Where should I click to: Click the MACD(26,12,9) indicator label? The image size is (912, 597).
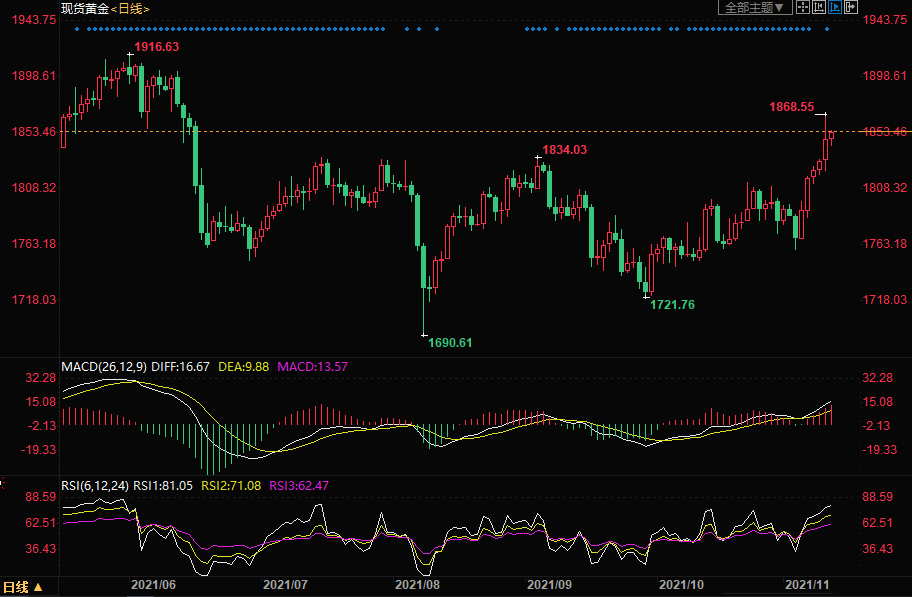point(104,367)
